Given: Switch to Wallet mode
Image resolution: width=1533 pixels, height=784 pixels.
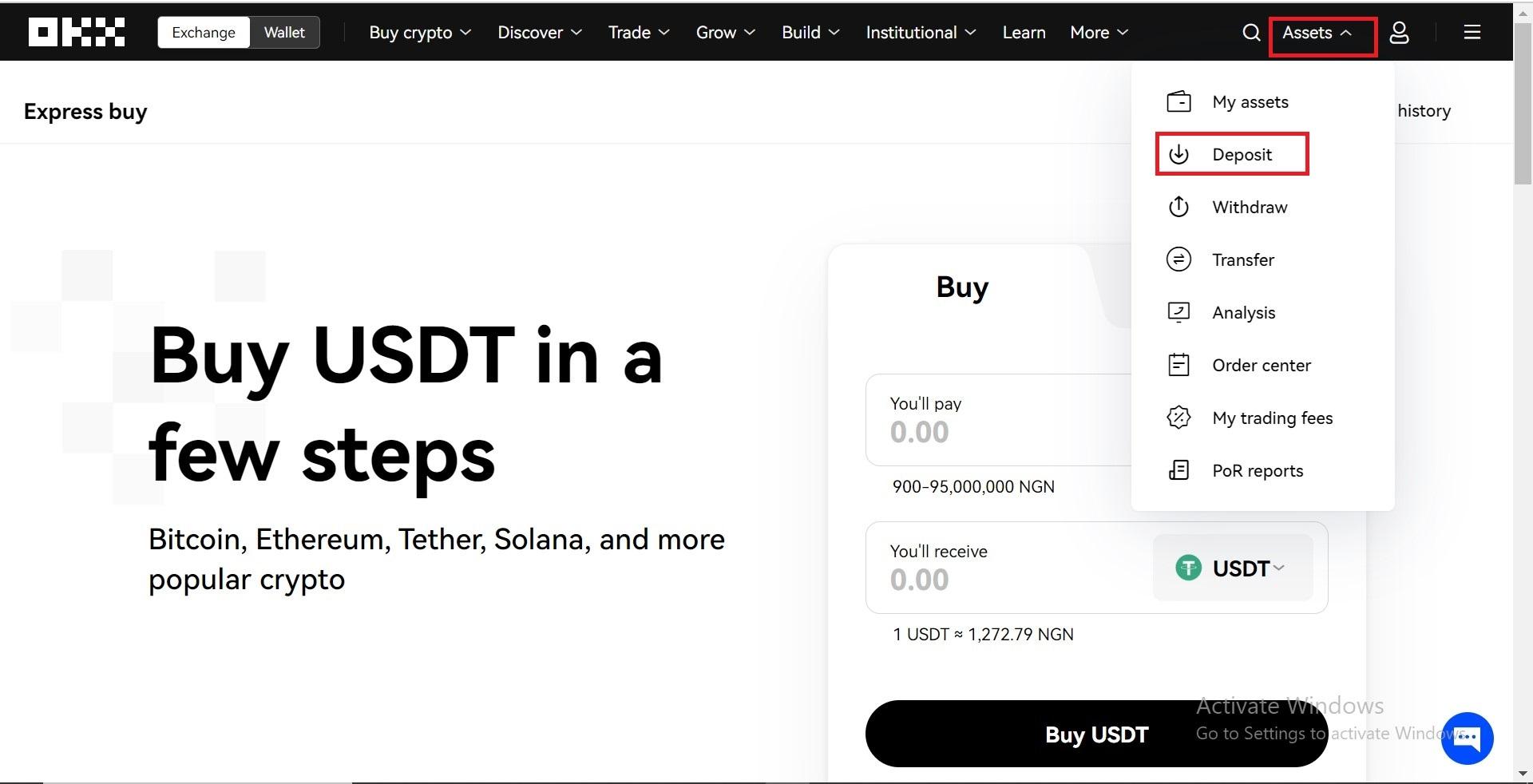Looking at the screenshot, I should pyautogui.click(x=284, y=32).
